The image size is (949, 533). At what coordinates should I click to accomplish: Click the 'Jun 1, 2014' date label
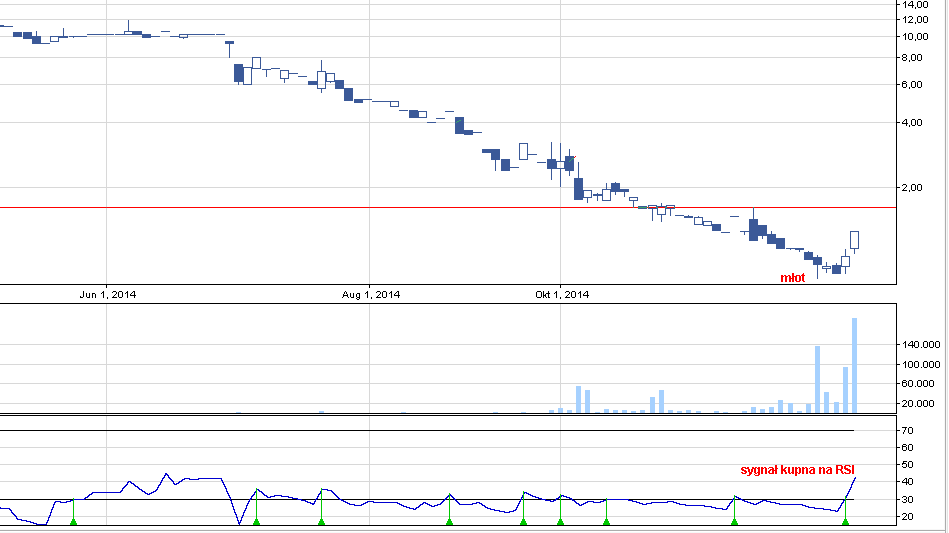click(107, 294)
